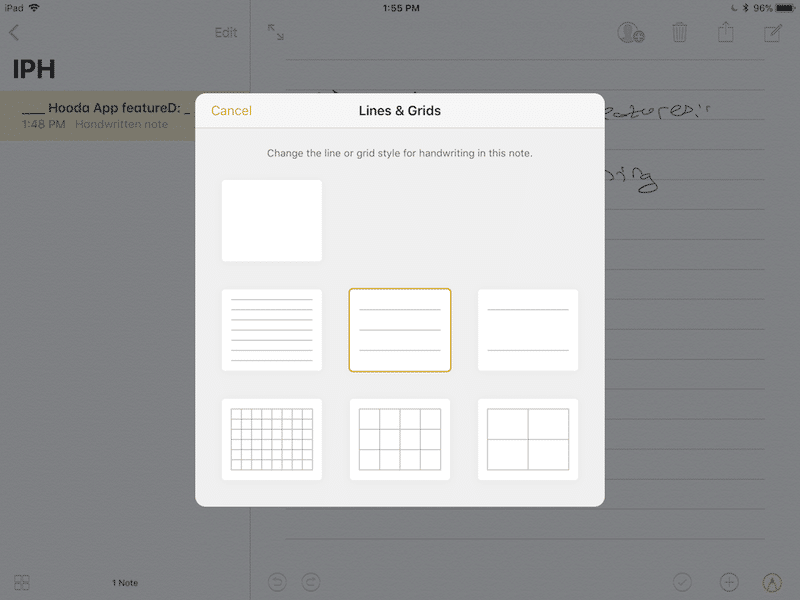Tap the trash delete note icon
Screen dimensions: 800x600
click(680, 33)
